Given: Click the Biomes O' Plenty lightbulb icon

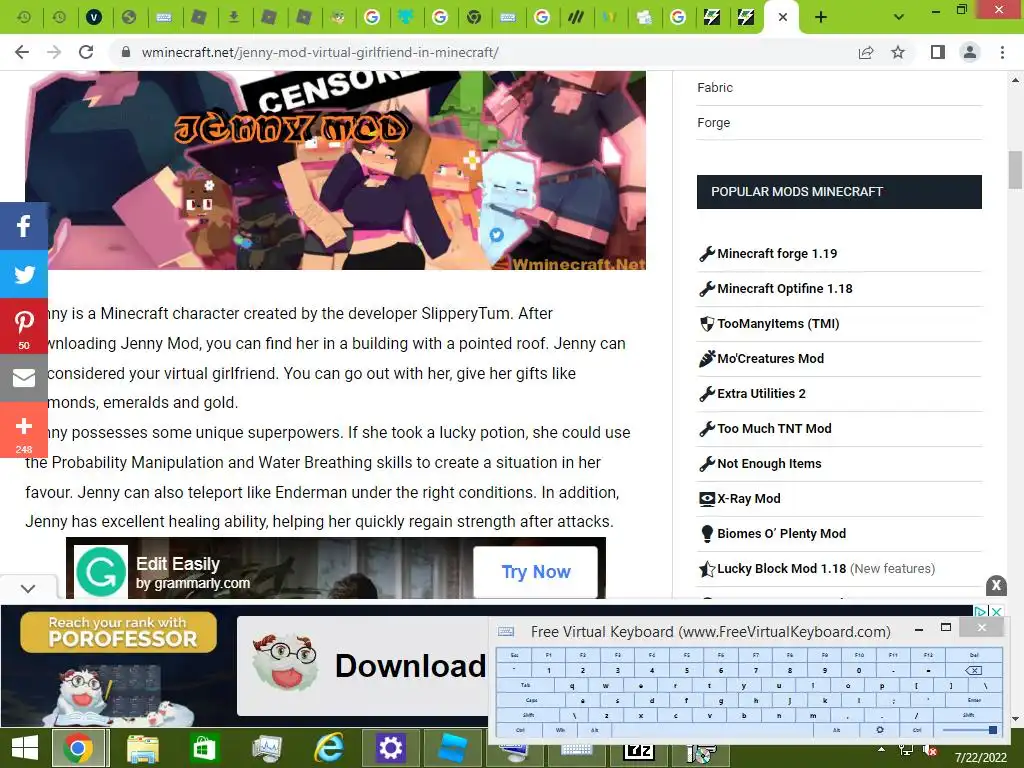Looking at the screenshot, I should [x=707, y=534].
